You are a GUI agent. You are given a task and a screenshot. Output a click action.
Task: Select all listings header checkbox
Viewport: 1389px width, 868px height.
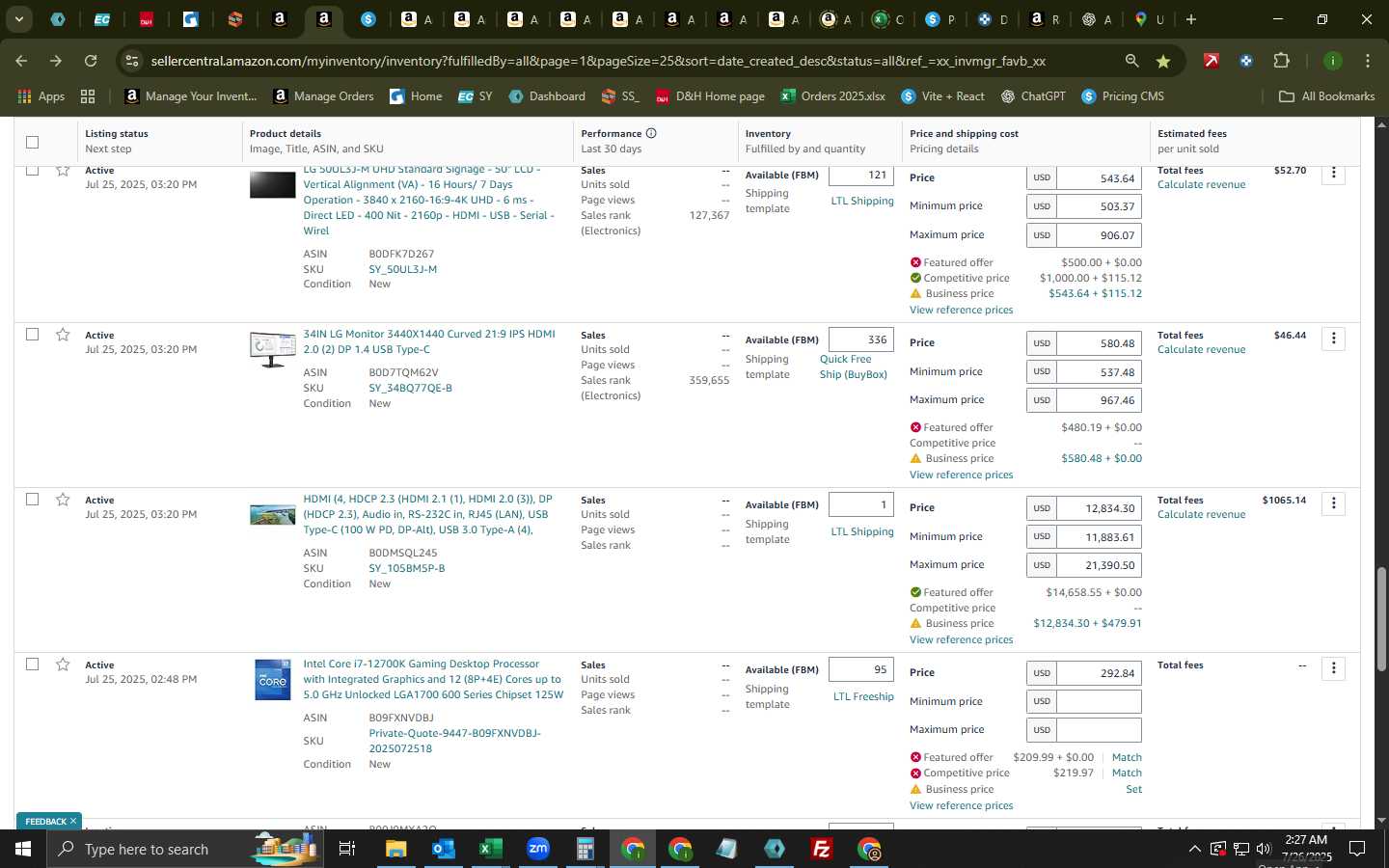[32, 142]
